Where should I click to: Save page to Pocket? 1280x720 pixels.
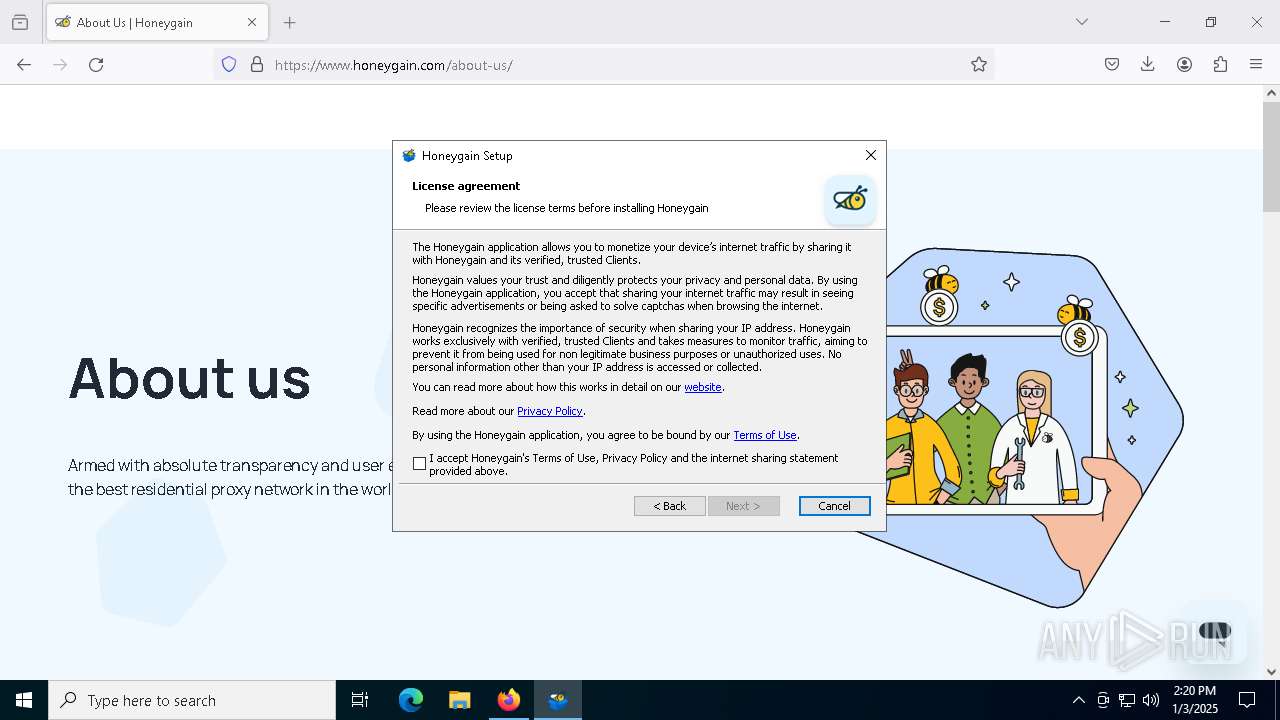tap(1112, 64)
